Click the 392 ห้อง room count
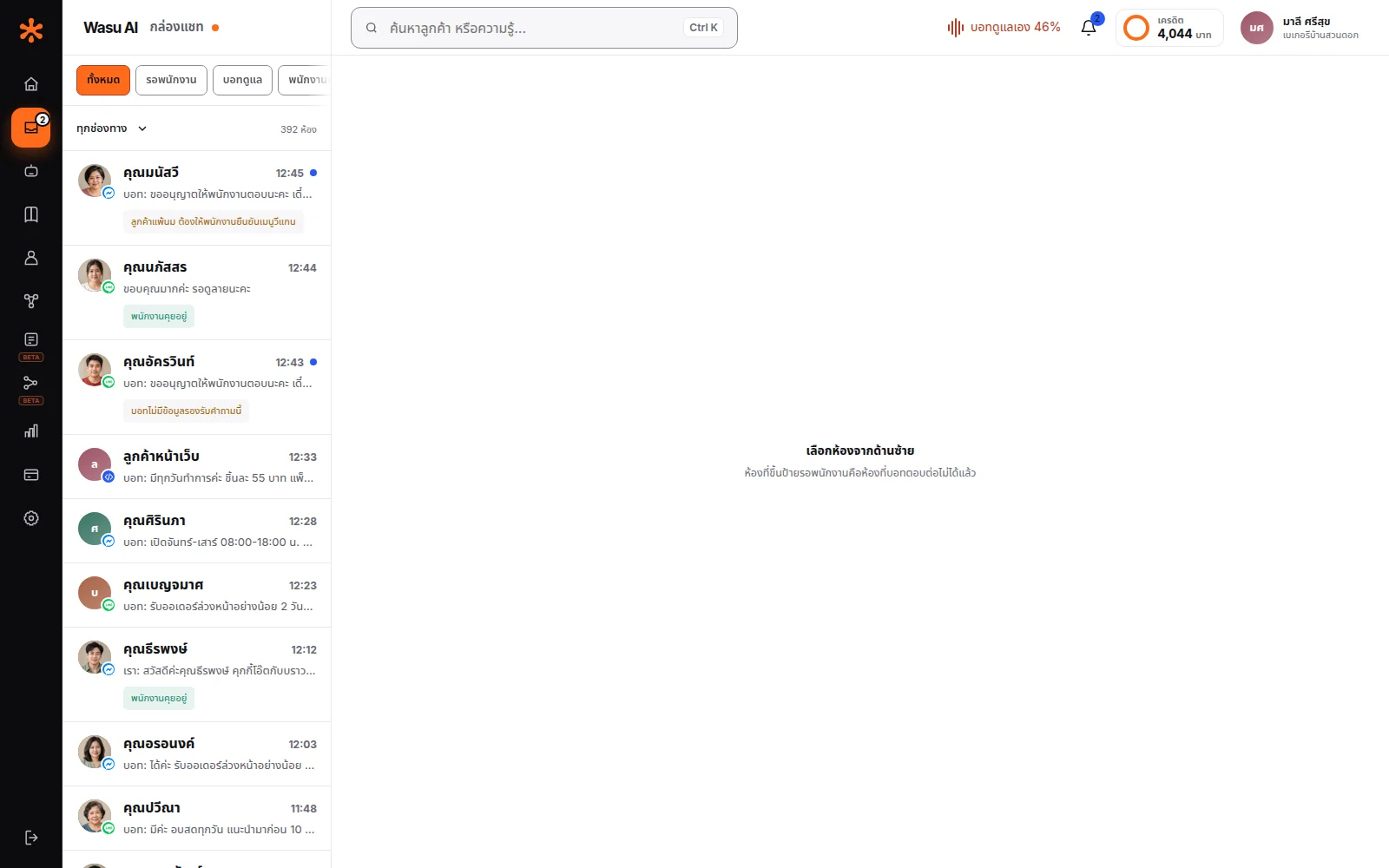Image resolution: width=1389 pixels, height=868 pixels. point(298,129)
